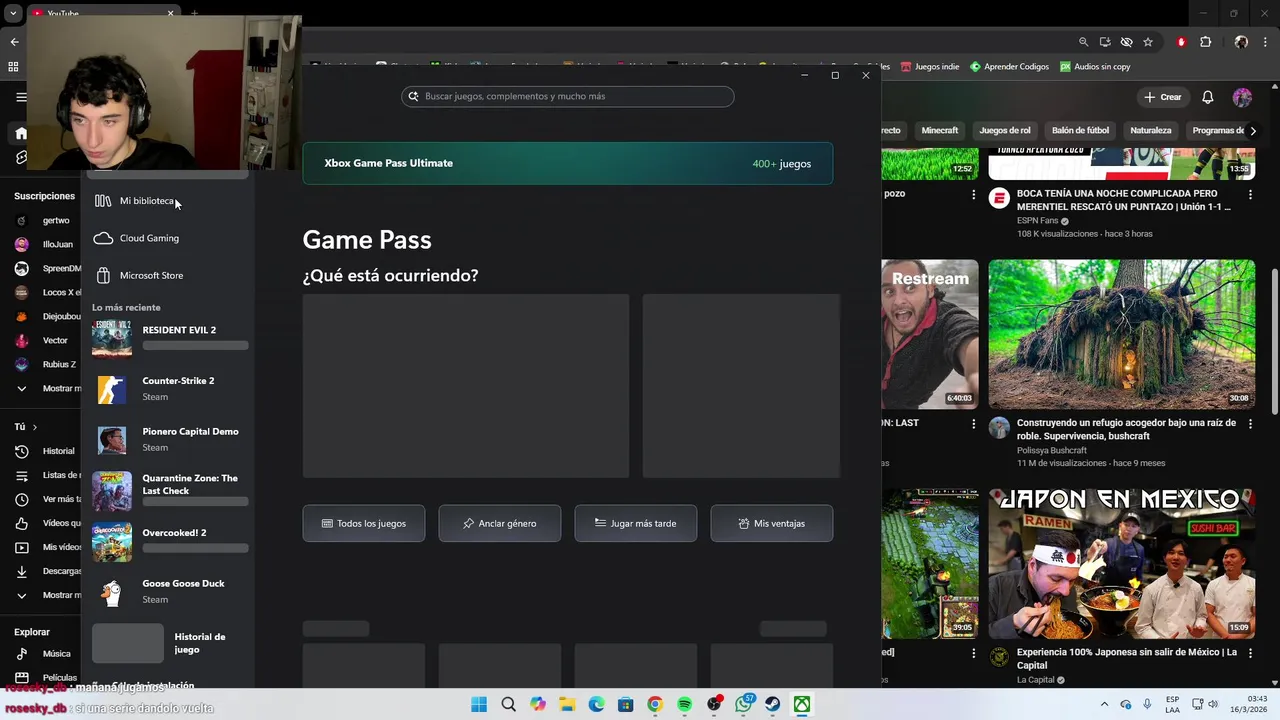This screenshot has width=1280, height=720.
Task: Open RESIDENT EVIL 2 from recent list
Action: pos(168,338)
